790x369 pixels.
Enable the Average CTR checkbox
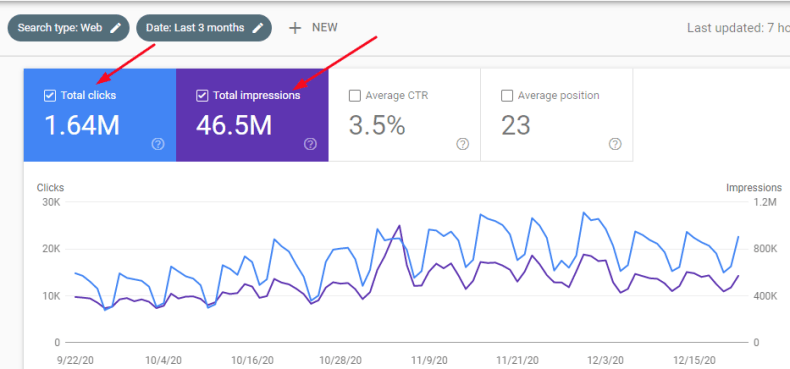[355, 95]
